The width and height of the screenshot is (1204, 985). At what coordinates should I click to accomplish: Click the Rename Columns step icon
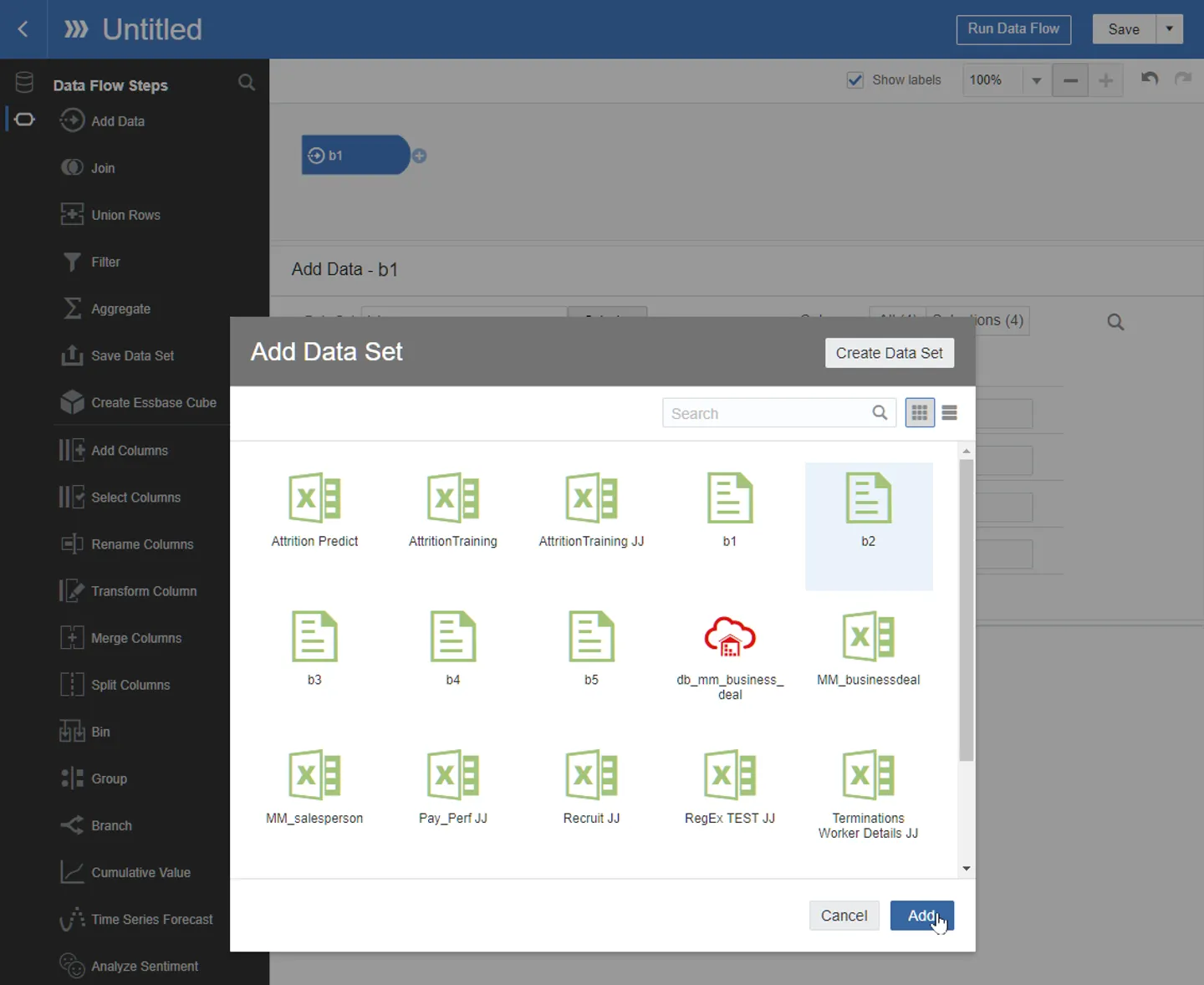(72, 544)
